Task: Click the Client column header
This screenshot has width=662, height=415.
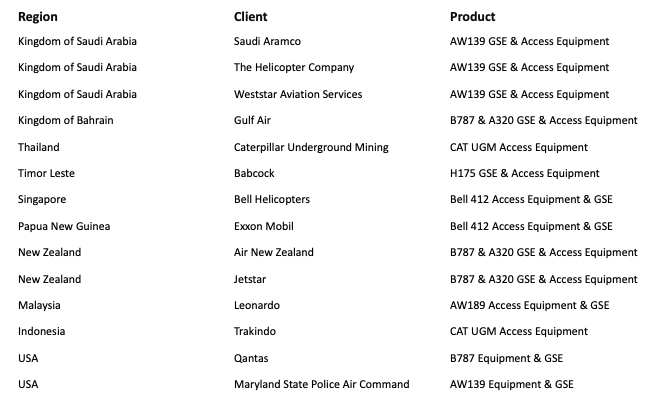Action: click(x=251, y=17)
